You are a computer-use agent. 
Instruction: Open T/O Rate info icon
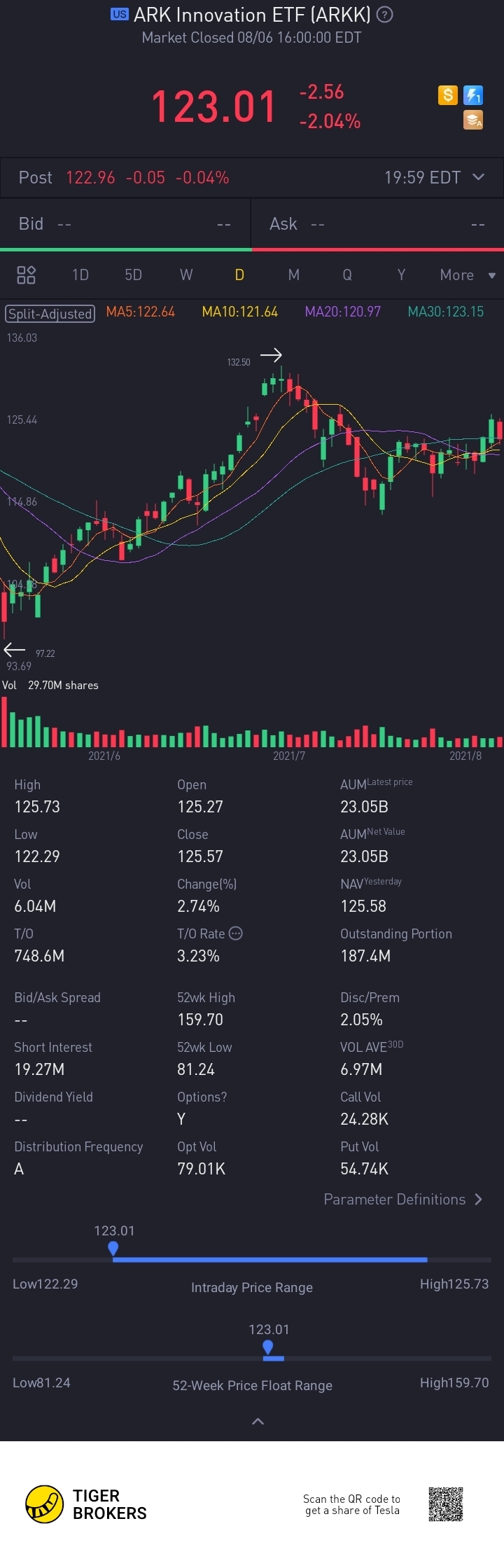236,933
